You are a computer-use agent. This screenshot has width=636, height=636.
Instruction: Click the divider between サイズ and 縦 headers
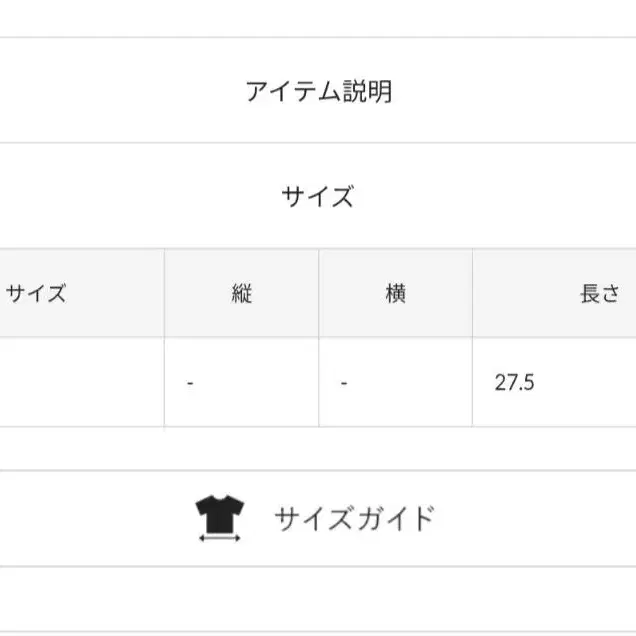click(x=164, y=293)
